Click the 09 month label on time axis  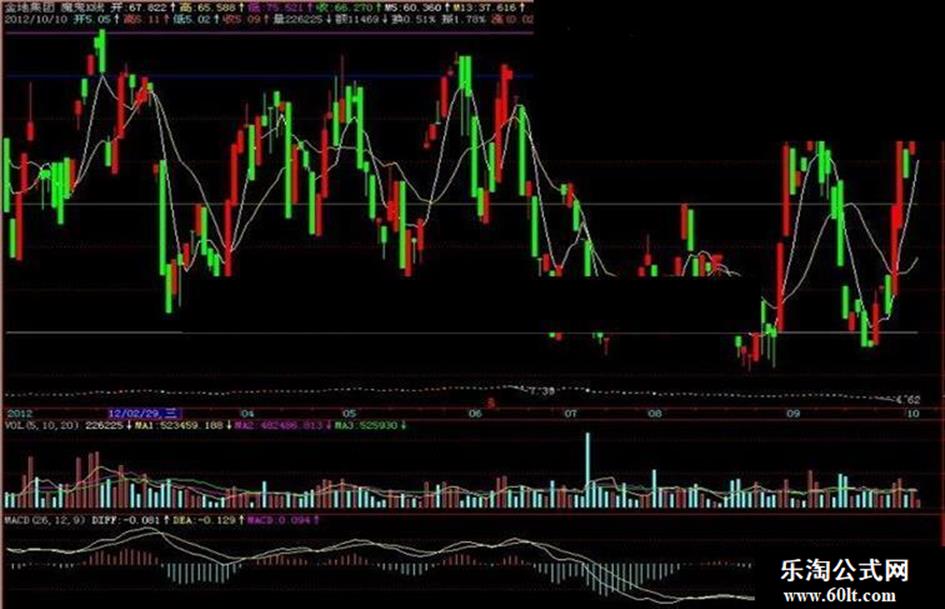[x=793, y=414]
